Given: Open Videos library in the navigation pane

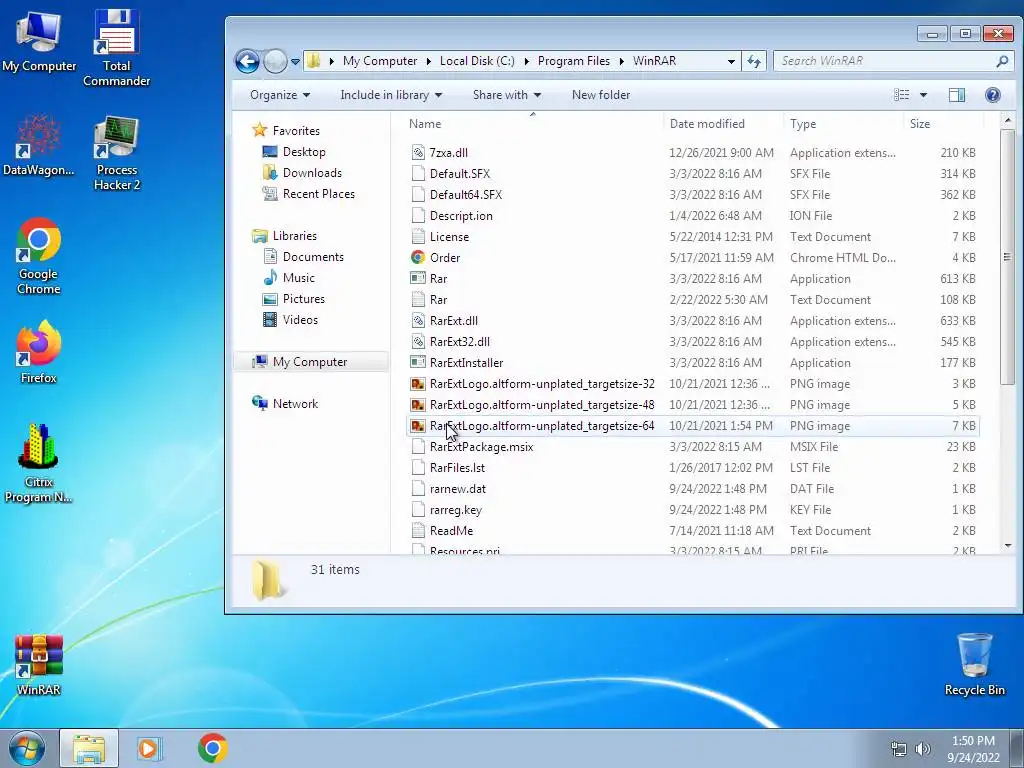Looking at the screenshot, I should click(x=300, y=319).
